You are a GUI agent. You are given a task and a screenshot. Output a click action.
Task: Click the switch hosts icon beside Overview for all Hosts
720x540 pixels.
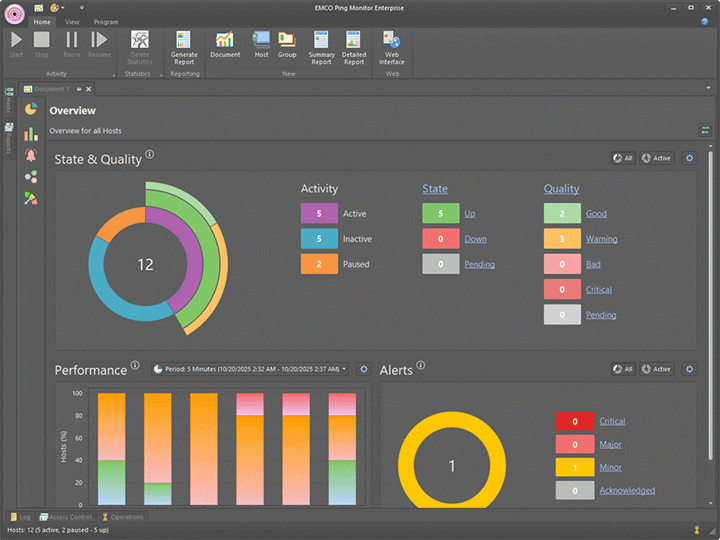point(705,130)
